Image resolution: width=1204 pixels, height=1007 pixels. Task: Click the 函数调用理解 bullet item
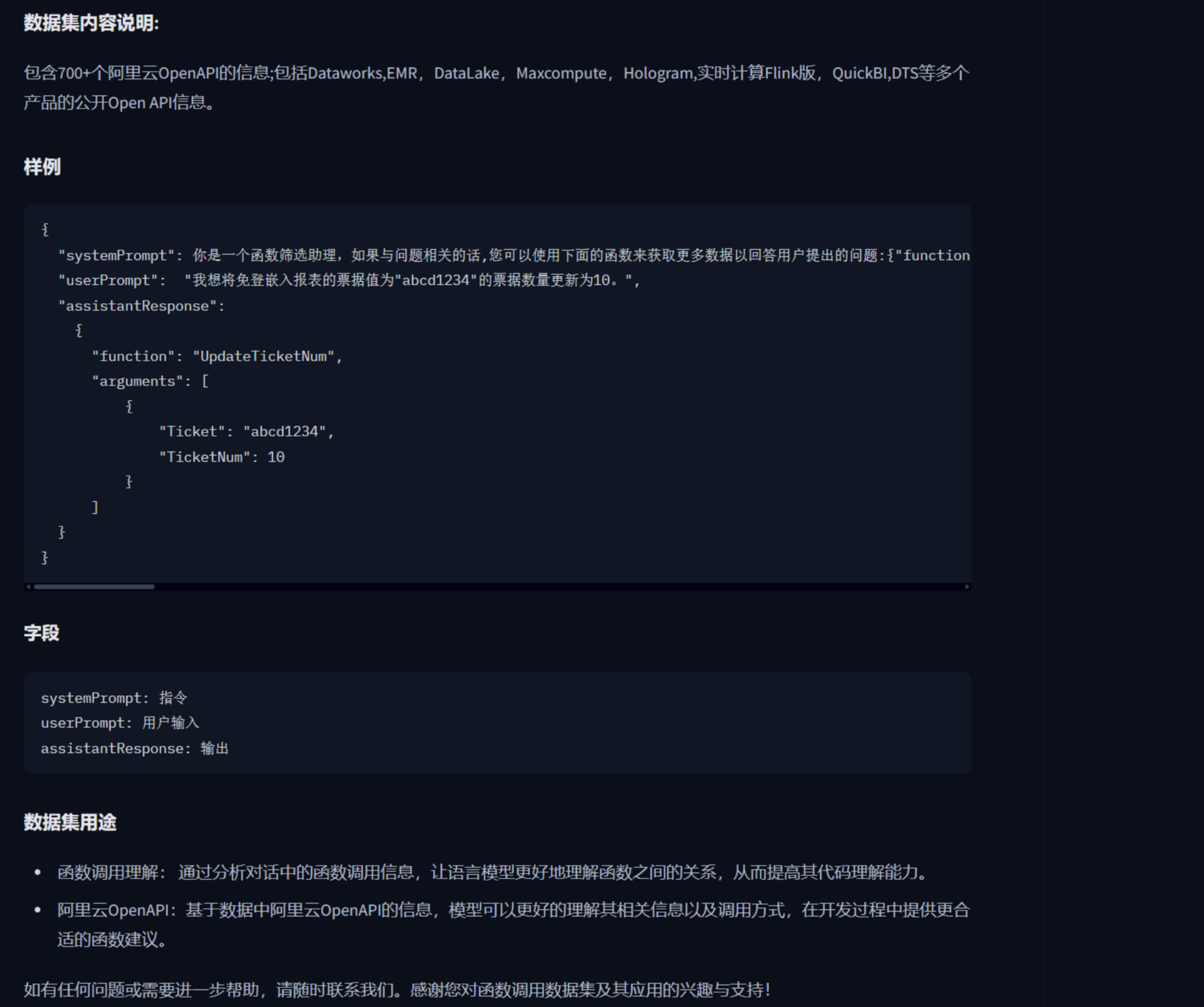(491, 872)
